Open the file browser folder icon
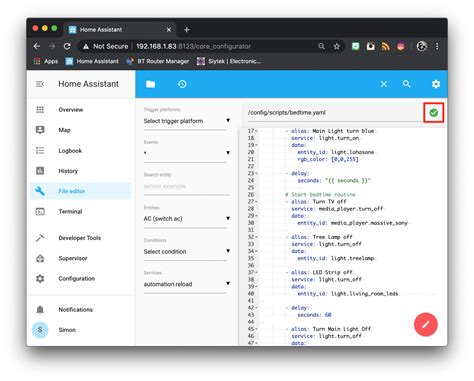474x381 pixels. pyautogui.click(x=150, y=84)
